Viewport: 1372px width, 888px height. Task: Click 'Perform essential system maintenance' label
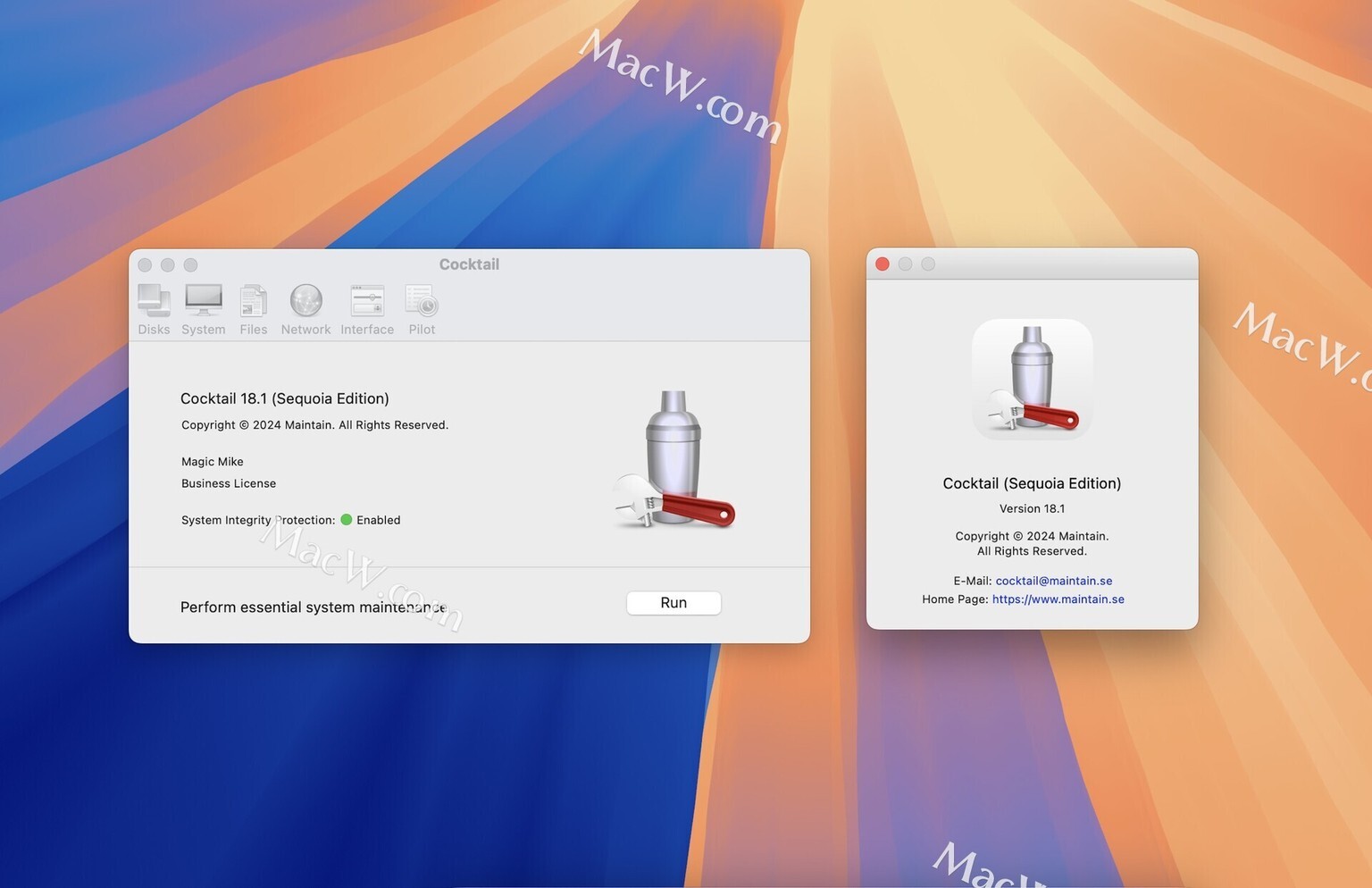pyautogui.click(x=314, y=607)
